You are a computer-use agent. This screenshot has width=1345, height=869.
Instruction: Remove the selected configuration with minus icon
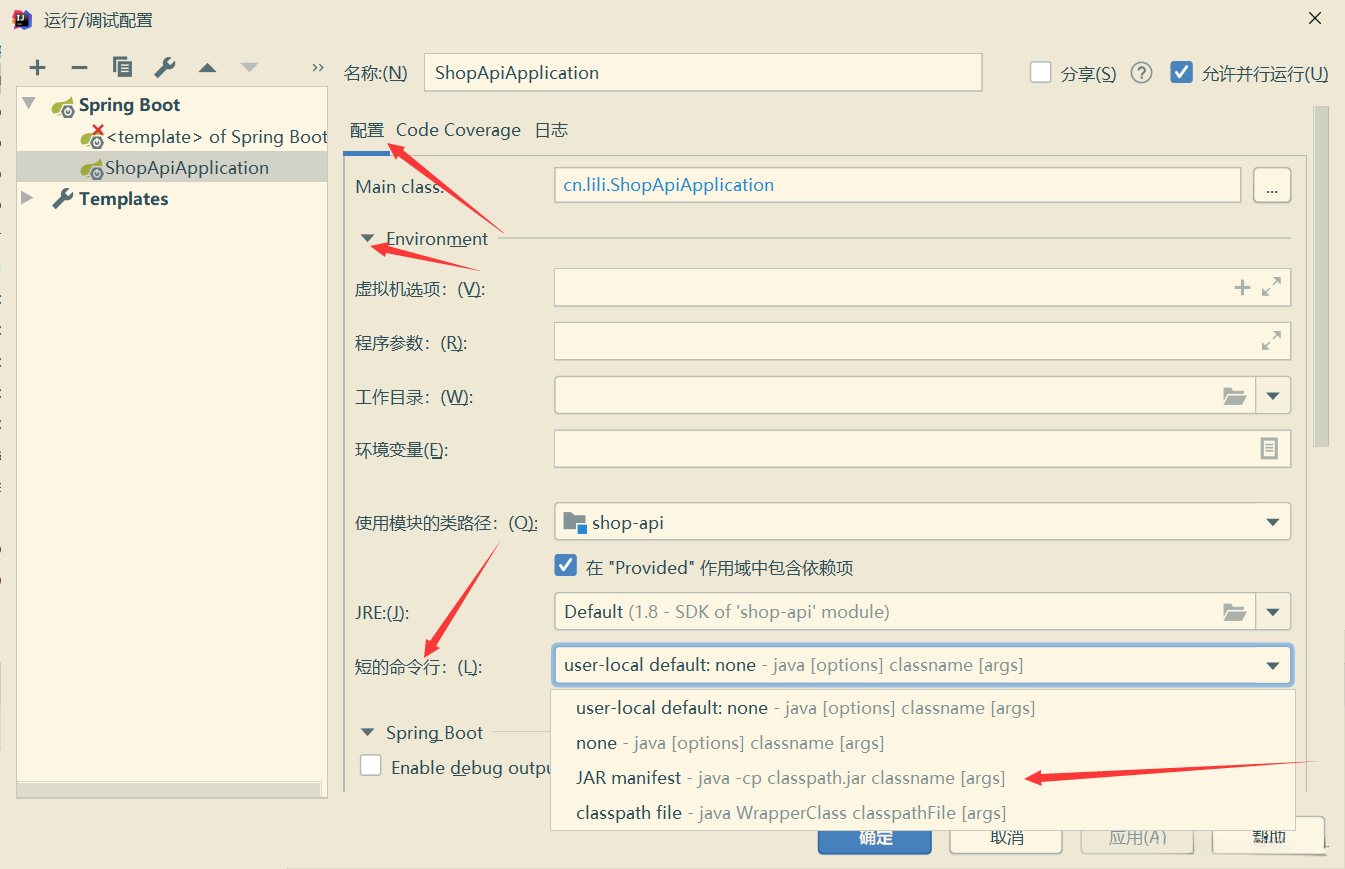tap(80, 68)
